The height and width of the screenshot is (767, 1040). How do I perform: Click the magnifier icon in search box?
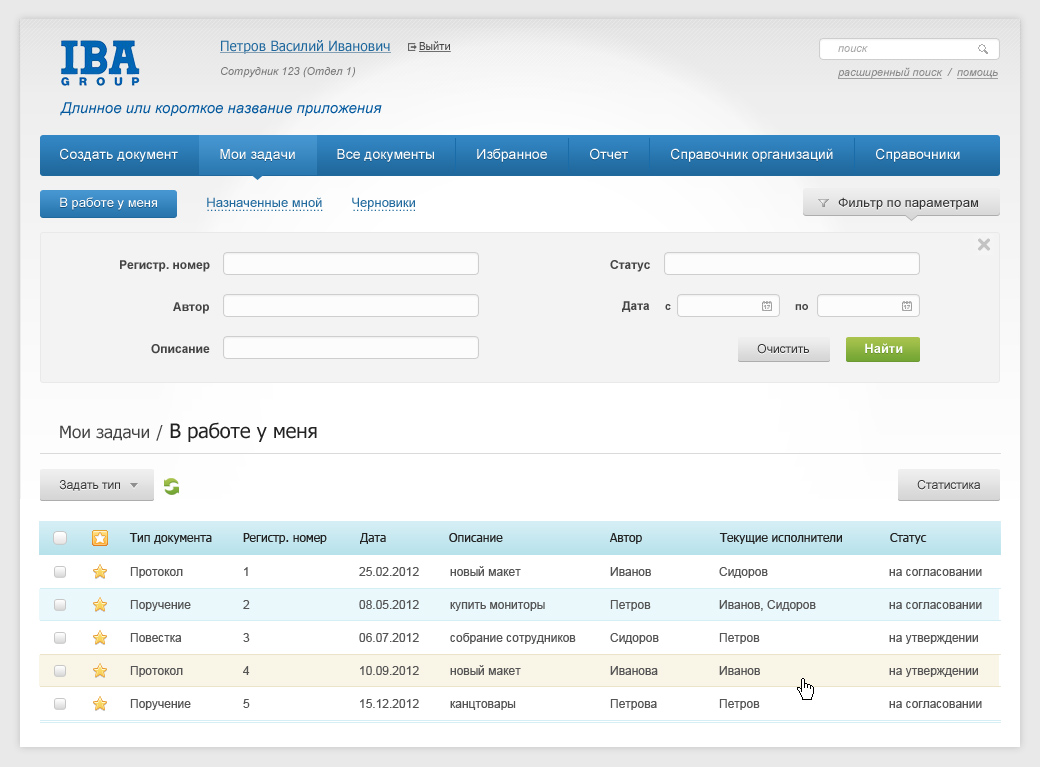[x=983, y=49]
